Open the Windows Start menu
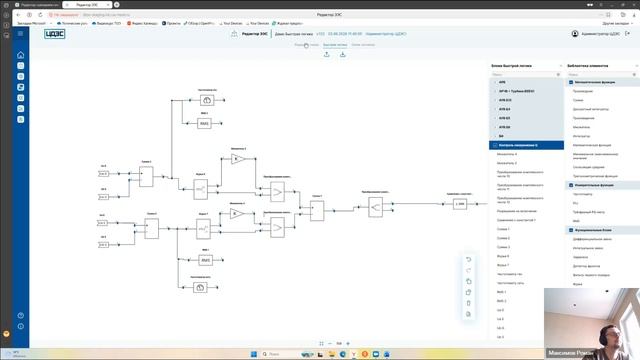The height and width of the screenshot is (360, 640). coord(254,354)
